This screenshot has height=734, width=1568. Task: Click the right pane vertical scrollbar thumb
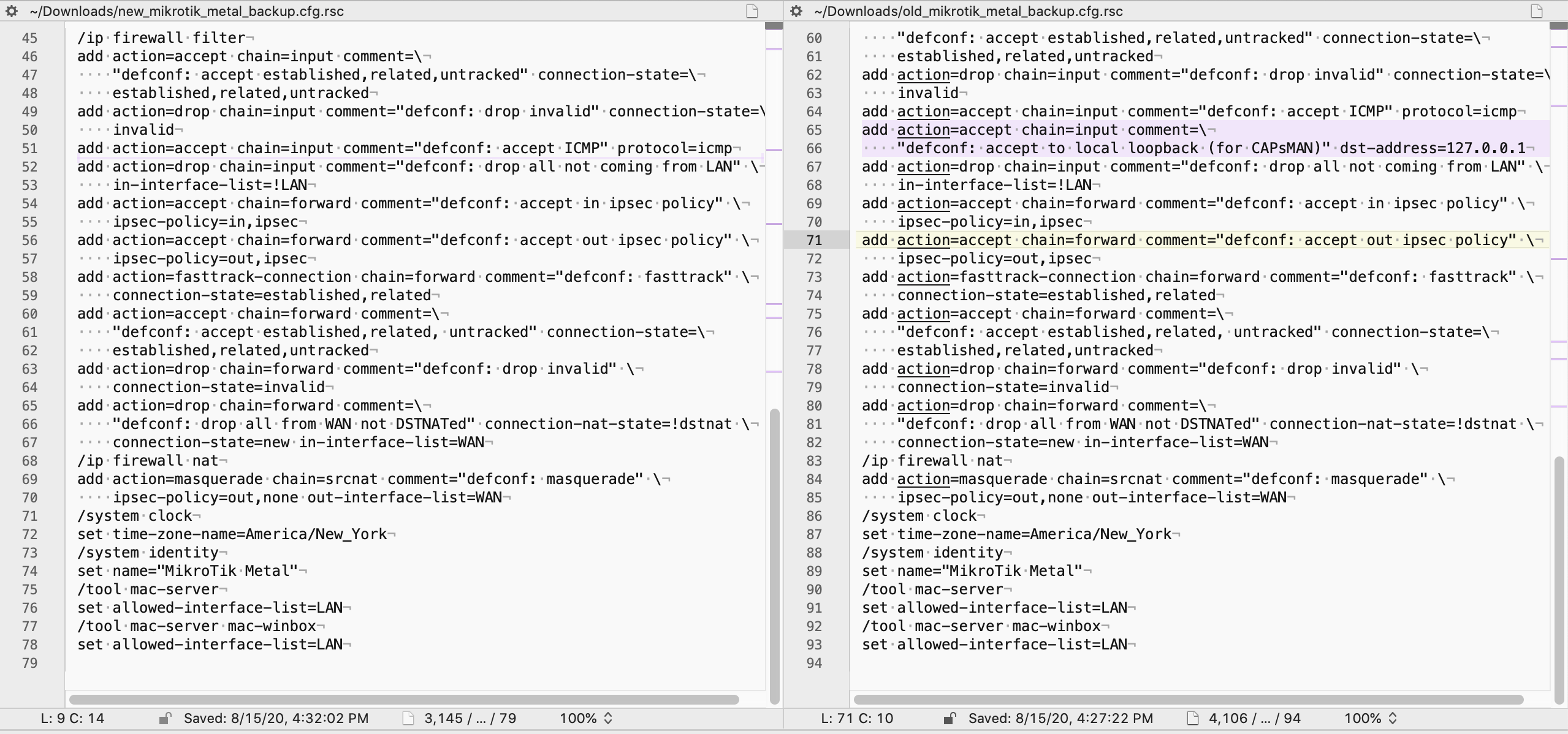[1559, 579]
